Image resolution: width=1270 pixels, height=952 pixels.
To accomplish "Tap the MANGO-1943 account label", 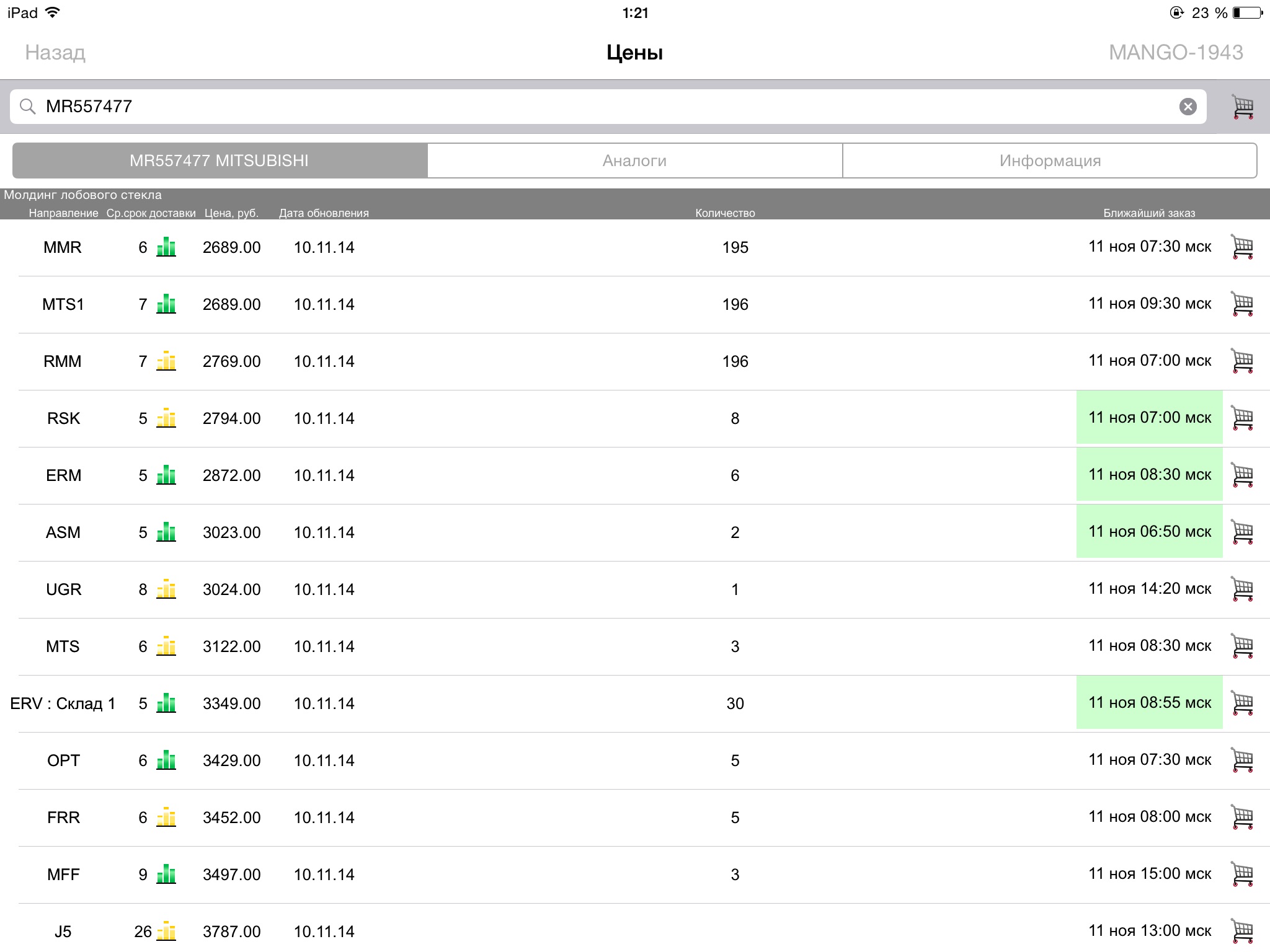I will pos(1175,53).
